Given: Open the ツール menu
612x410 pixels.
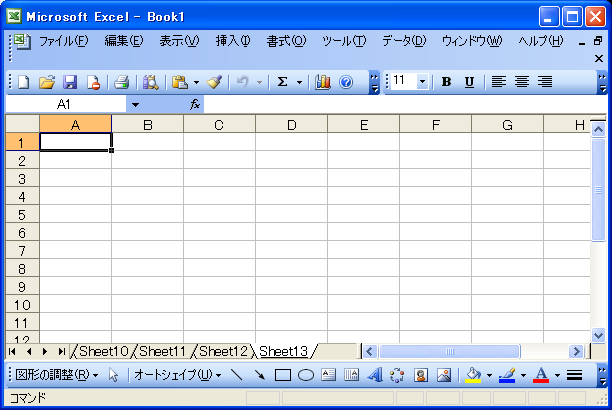Looking at the screenshot, I should (x=344, y=41).
